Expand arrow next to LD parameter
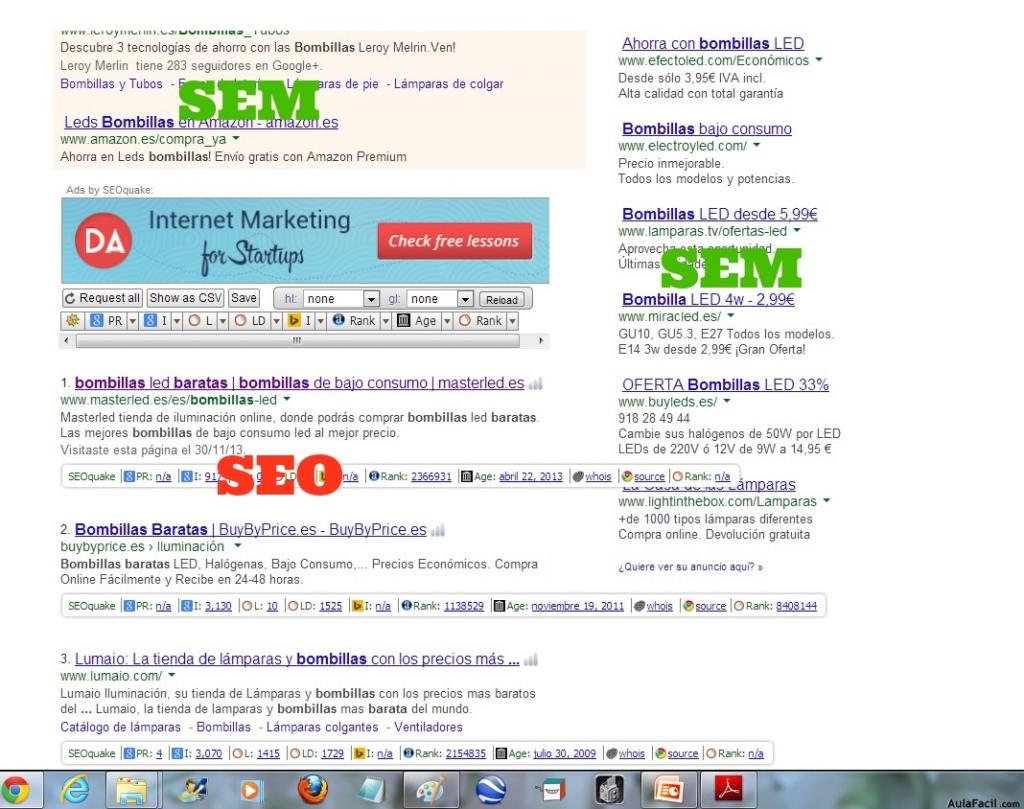The height and width of the screenshot is (809, 1024). point(276,321)
